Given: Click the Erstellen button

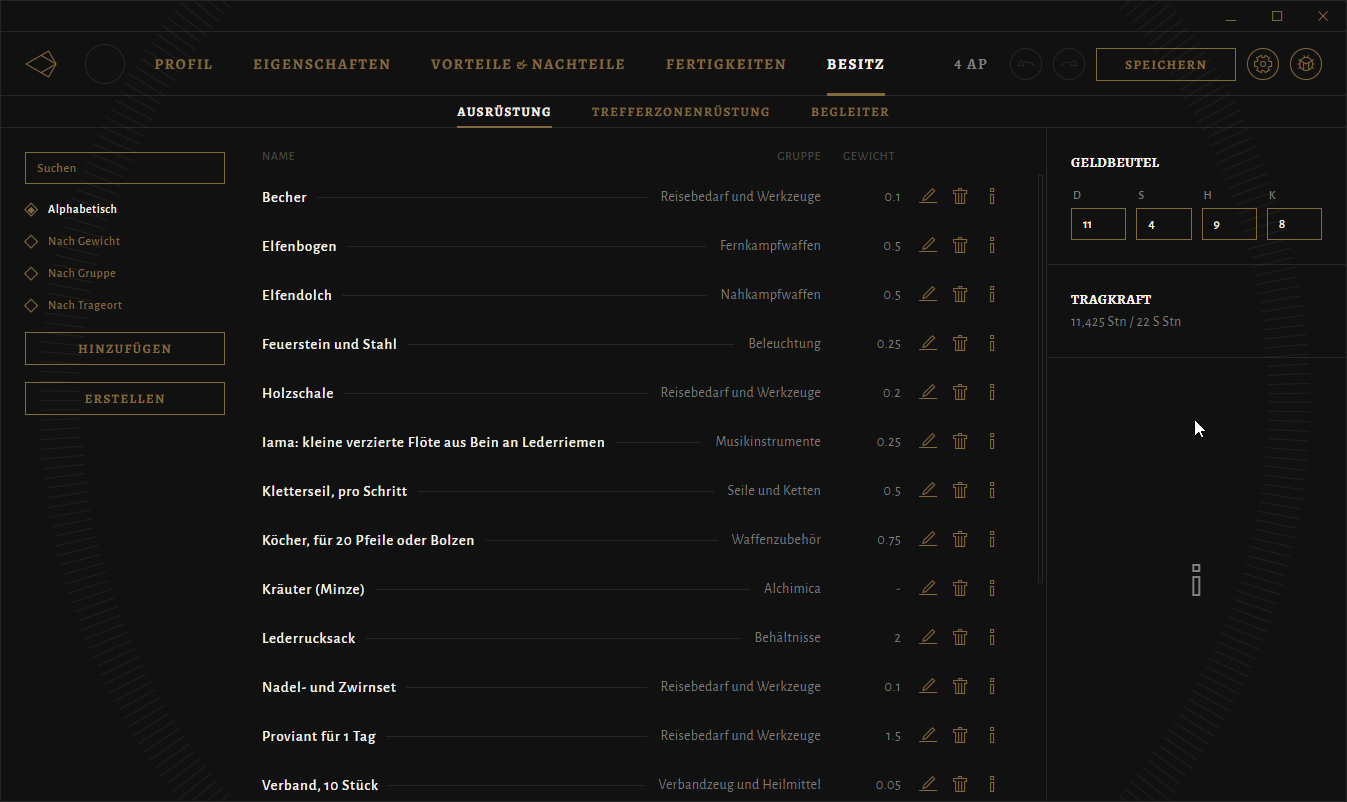Looking at the screenshot, I should click(x=125, y=398).
